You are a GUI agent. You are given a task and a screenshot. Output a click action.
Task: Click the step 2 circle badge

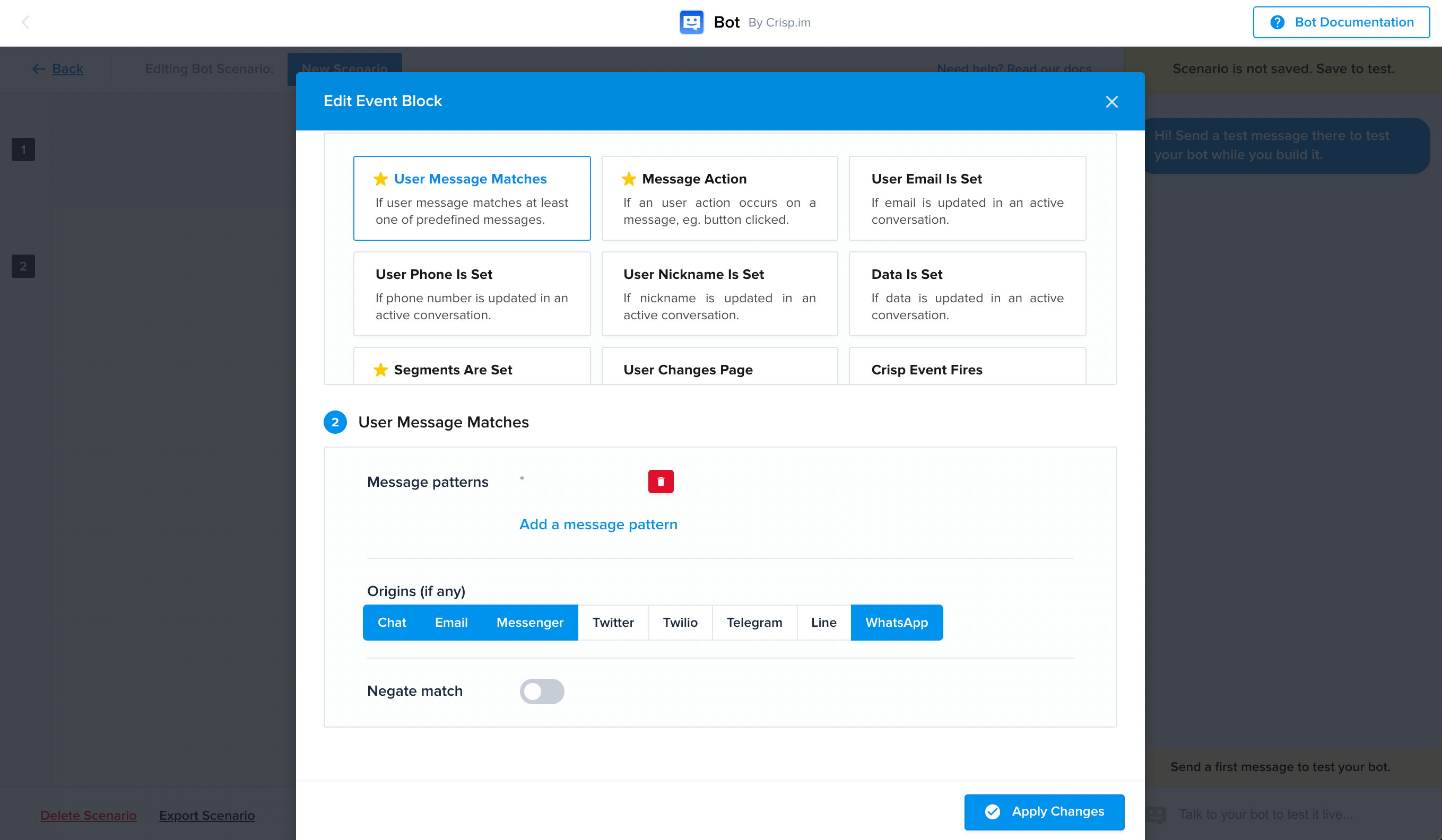point(335,422)
